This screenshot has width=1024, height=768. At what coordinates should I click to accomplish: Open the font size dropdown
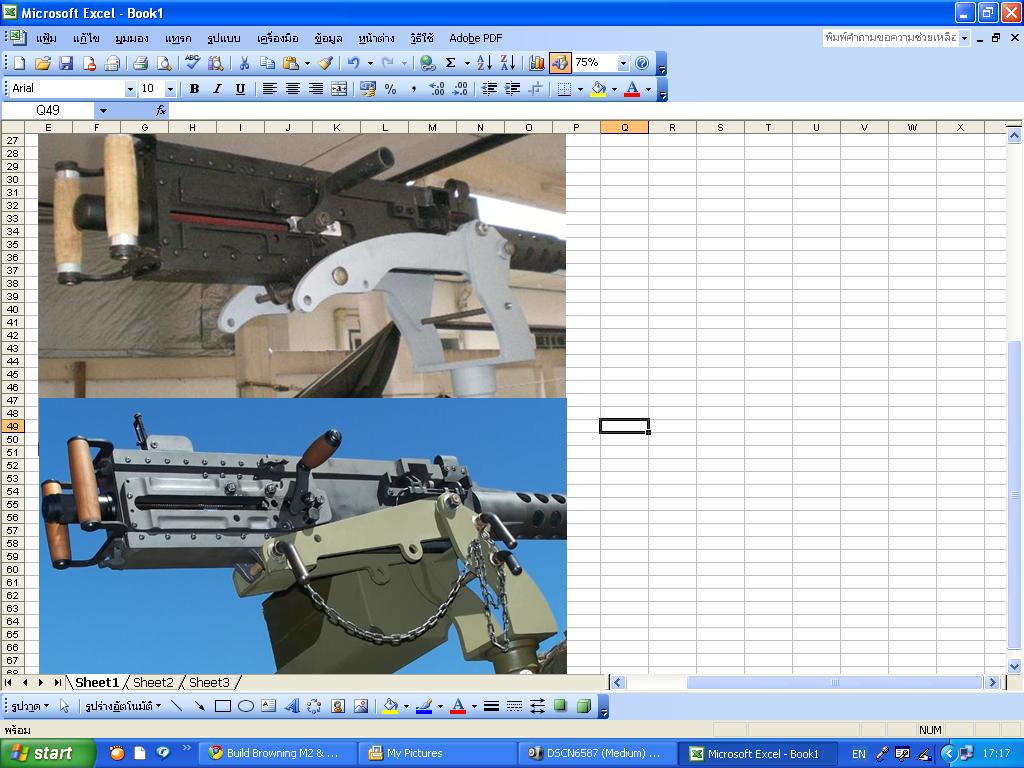click(170, 89)
